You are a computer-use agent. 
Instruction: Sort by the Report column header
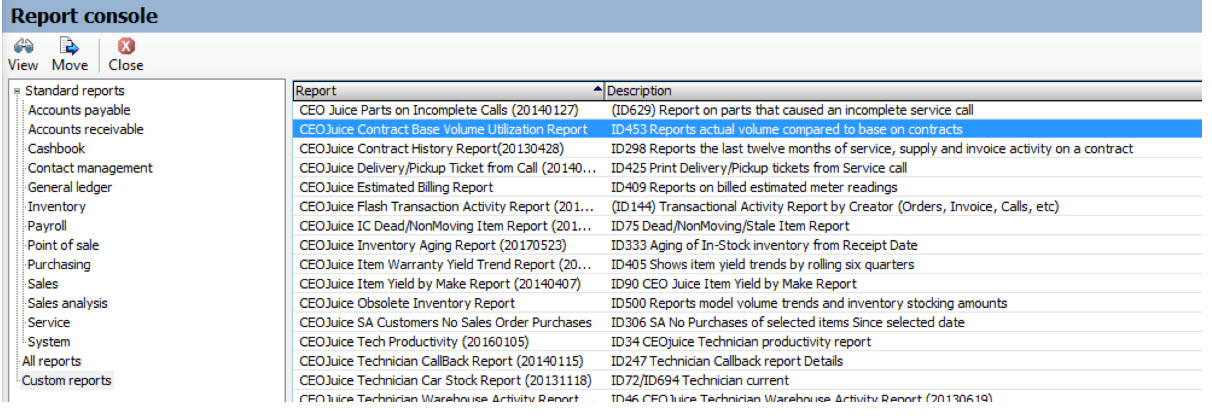point(449,90)
